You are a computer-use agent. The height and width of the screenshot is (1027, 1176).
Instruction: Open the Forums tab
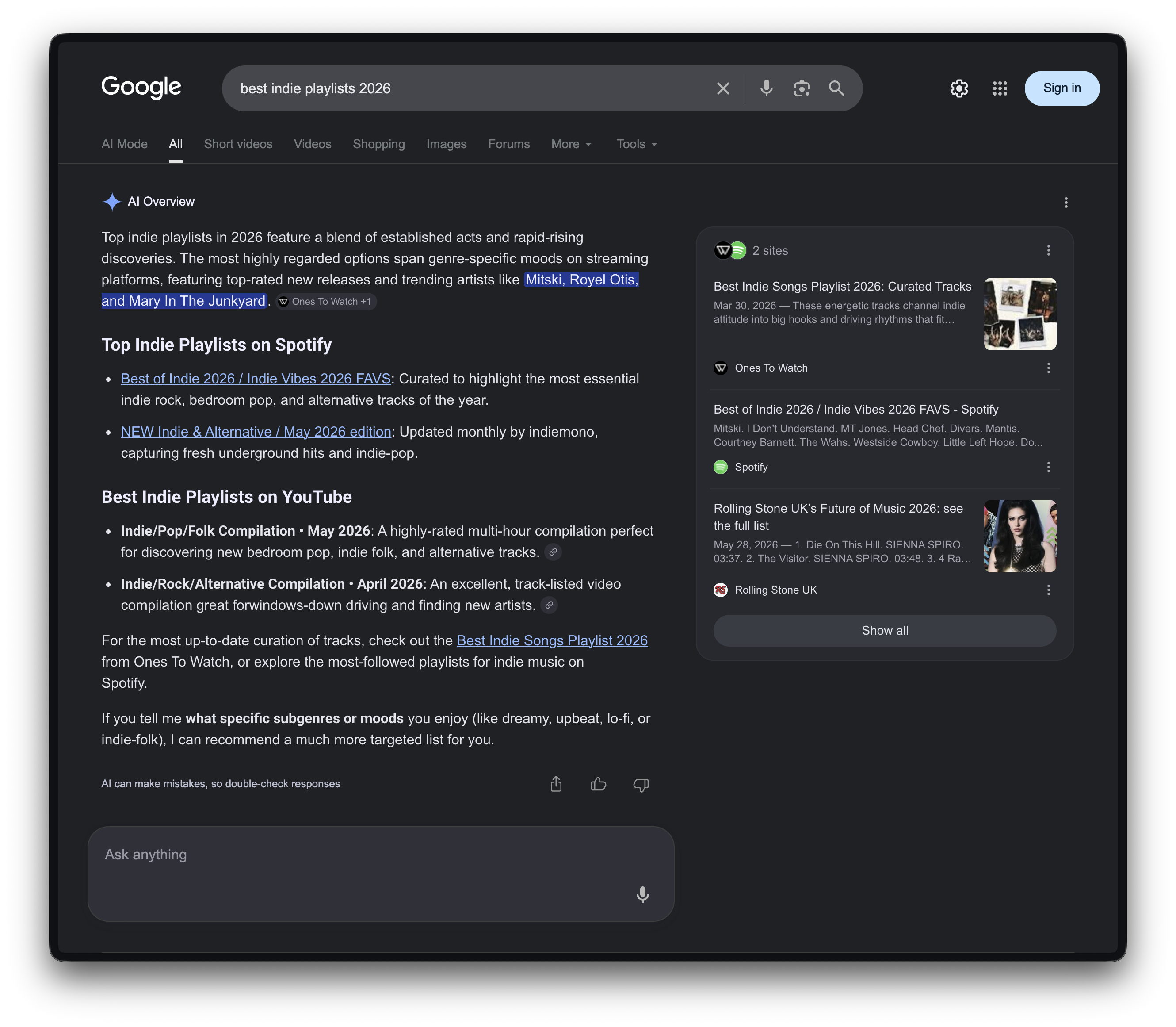tap(509, 144)
